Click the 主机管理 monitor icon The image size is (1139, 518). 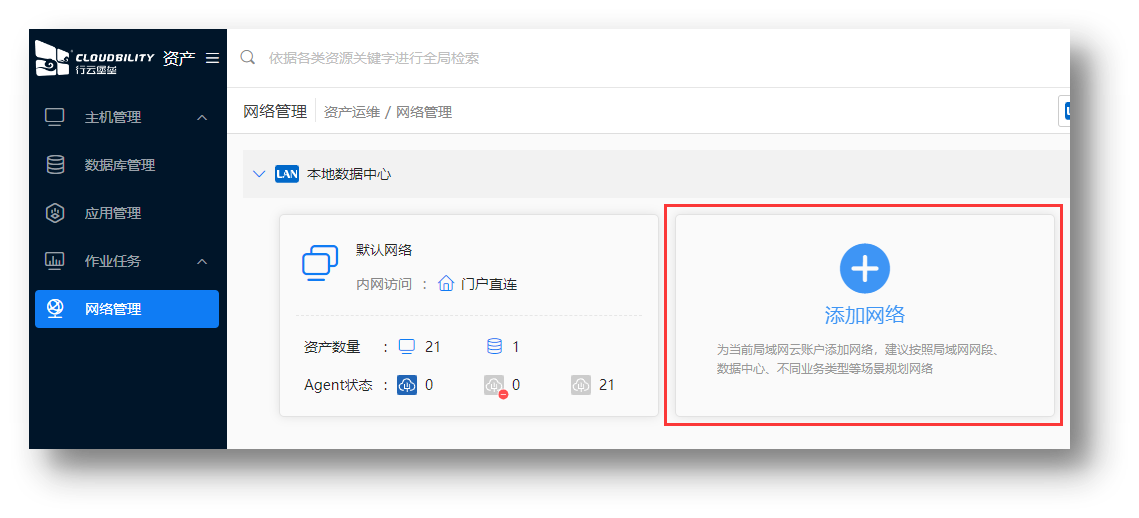pos(55,117)
